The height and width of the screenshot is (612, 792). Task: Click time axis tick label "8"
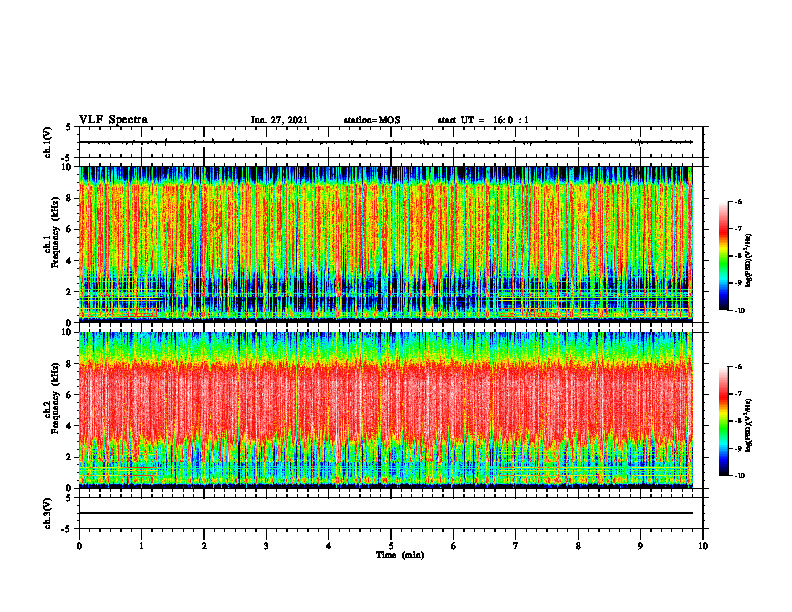578,546
